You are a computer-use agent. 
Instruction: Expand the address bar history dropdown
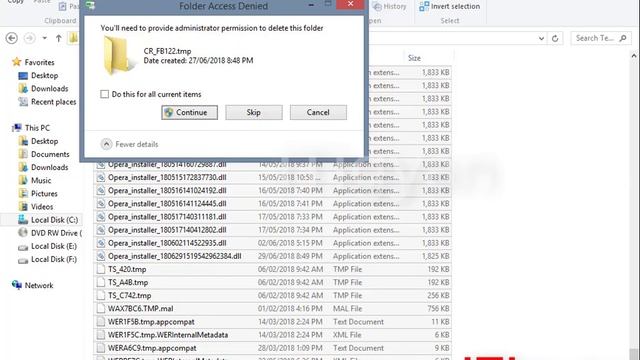point(541,38)
